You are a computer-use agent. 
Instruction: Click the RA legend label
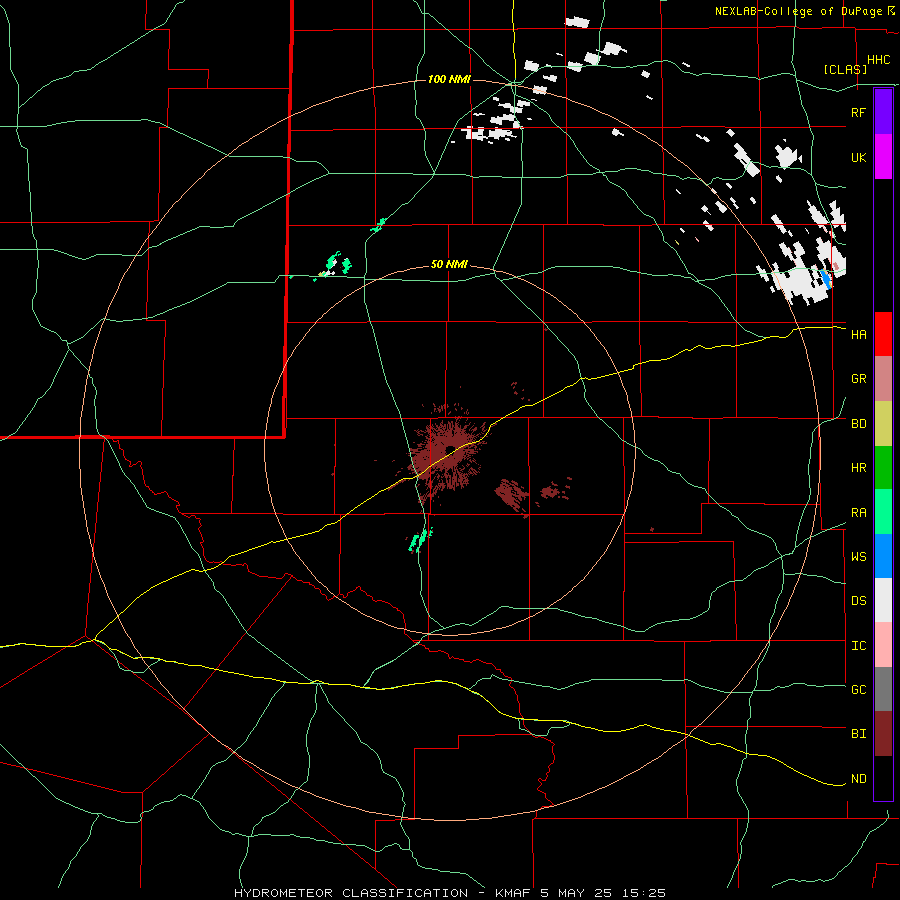[858, 513]
